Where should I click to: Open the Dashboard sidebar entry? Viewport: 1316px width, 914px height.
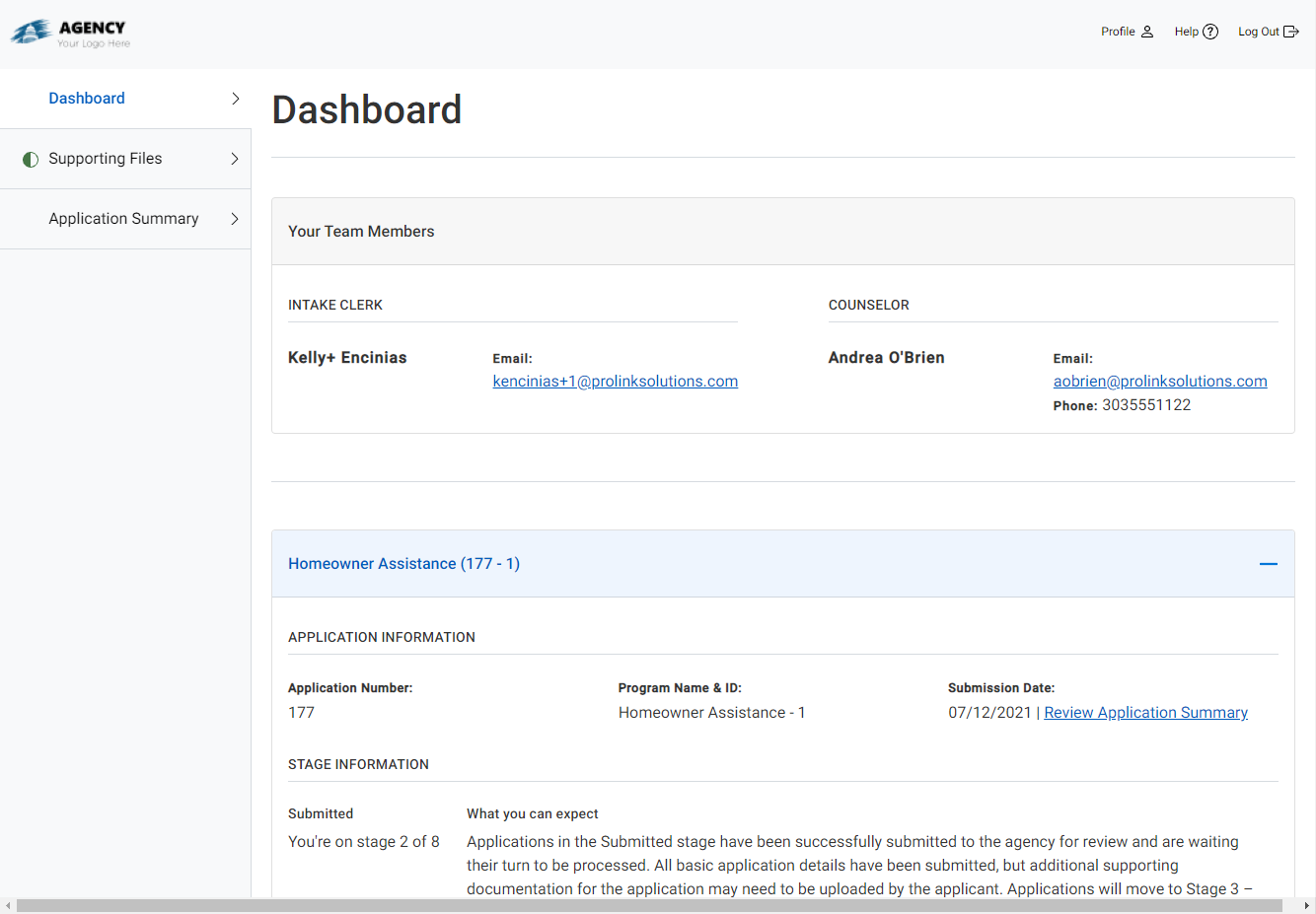[x=87, y=98]
